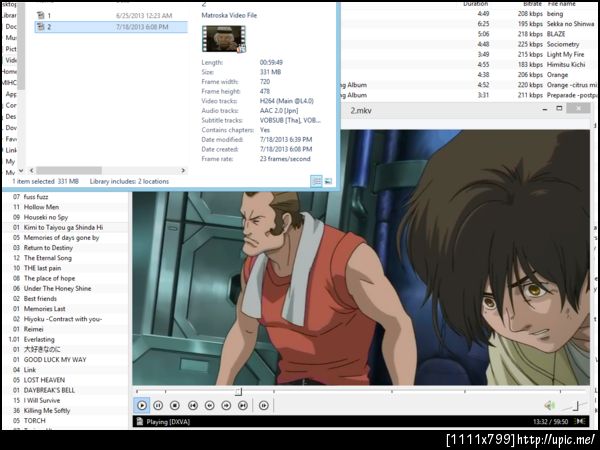Stop the video playback

click(175, 405)
